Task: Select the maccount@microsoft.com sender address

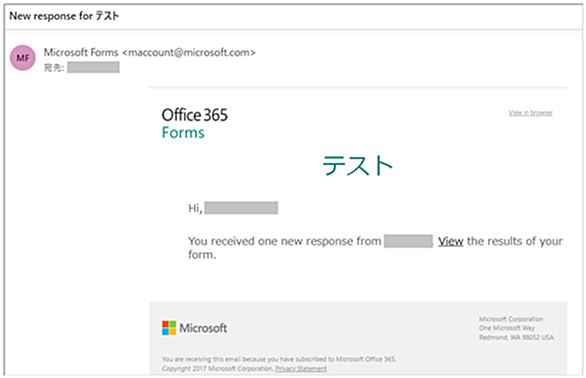Action: click(x=189, y=53)
